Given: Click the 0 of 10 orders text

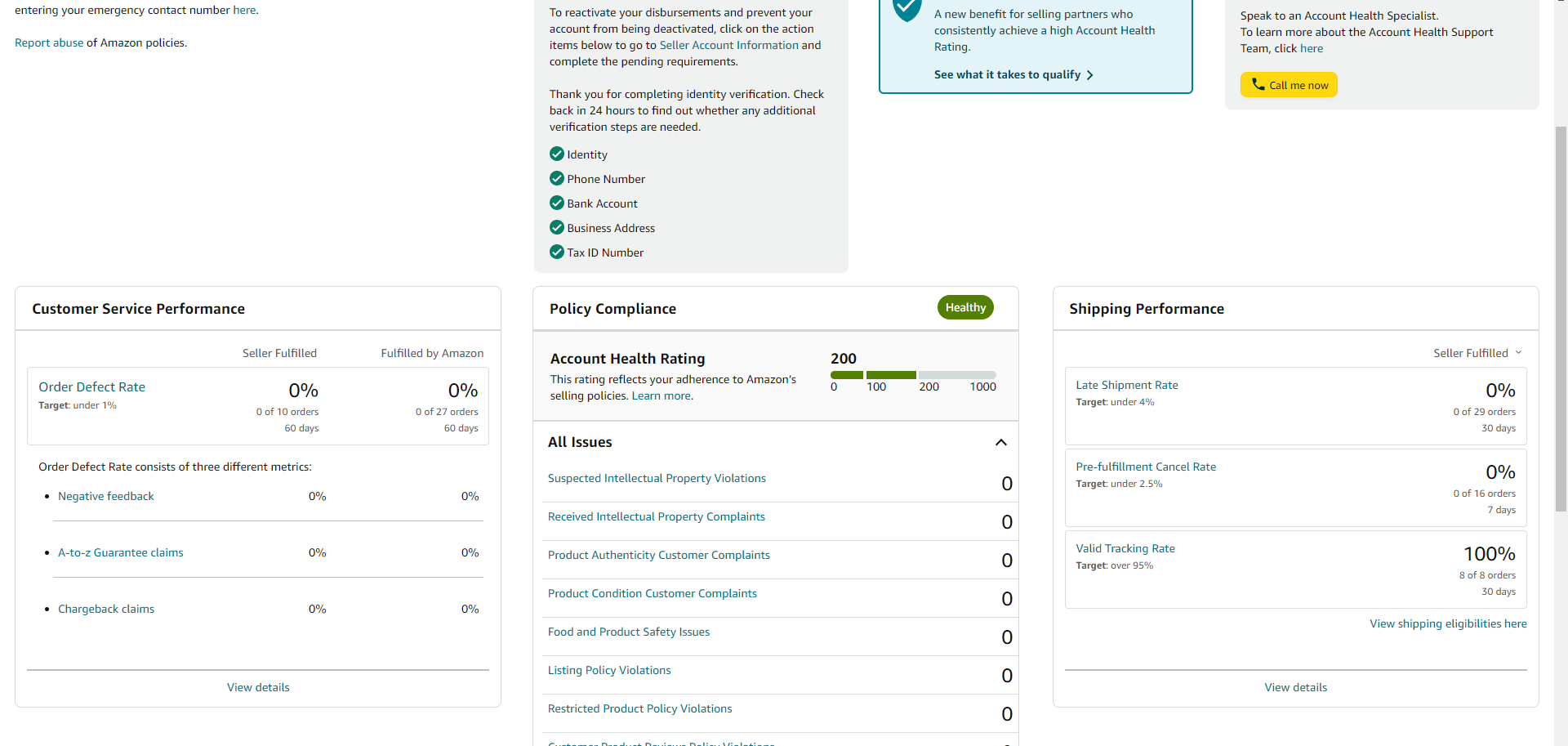Looking at the screenshot, I should click(x=287, y=412).
